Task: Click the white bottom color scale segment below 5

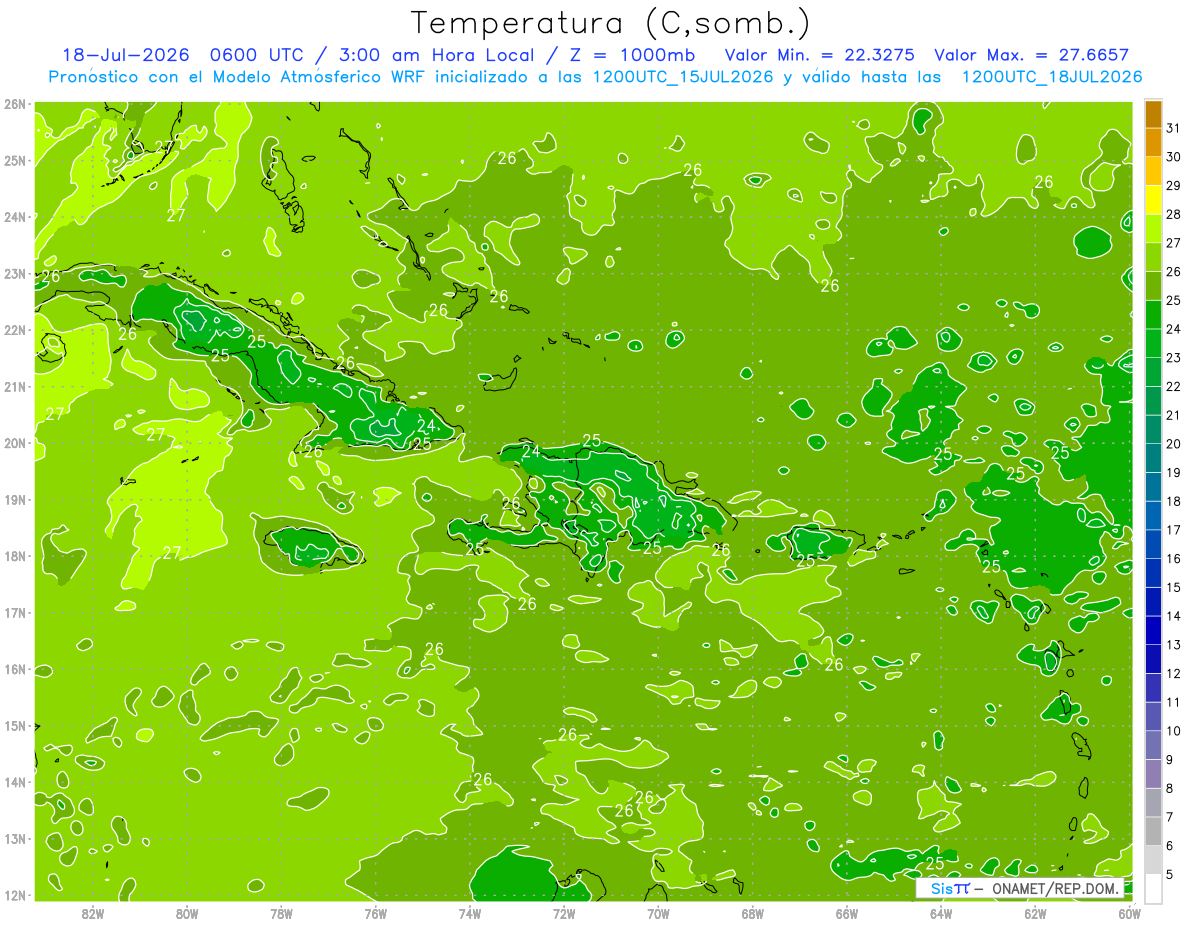Action: (x=1153, y=888)
